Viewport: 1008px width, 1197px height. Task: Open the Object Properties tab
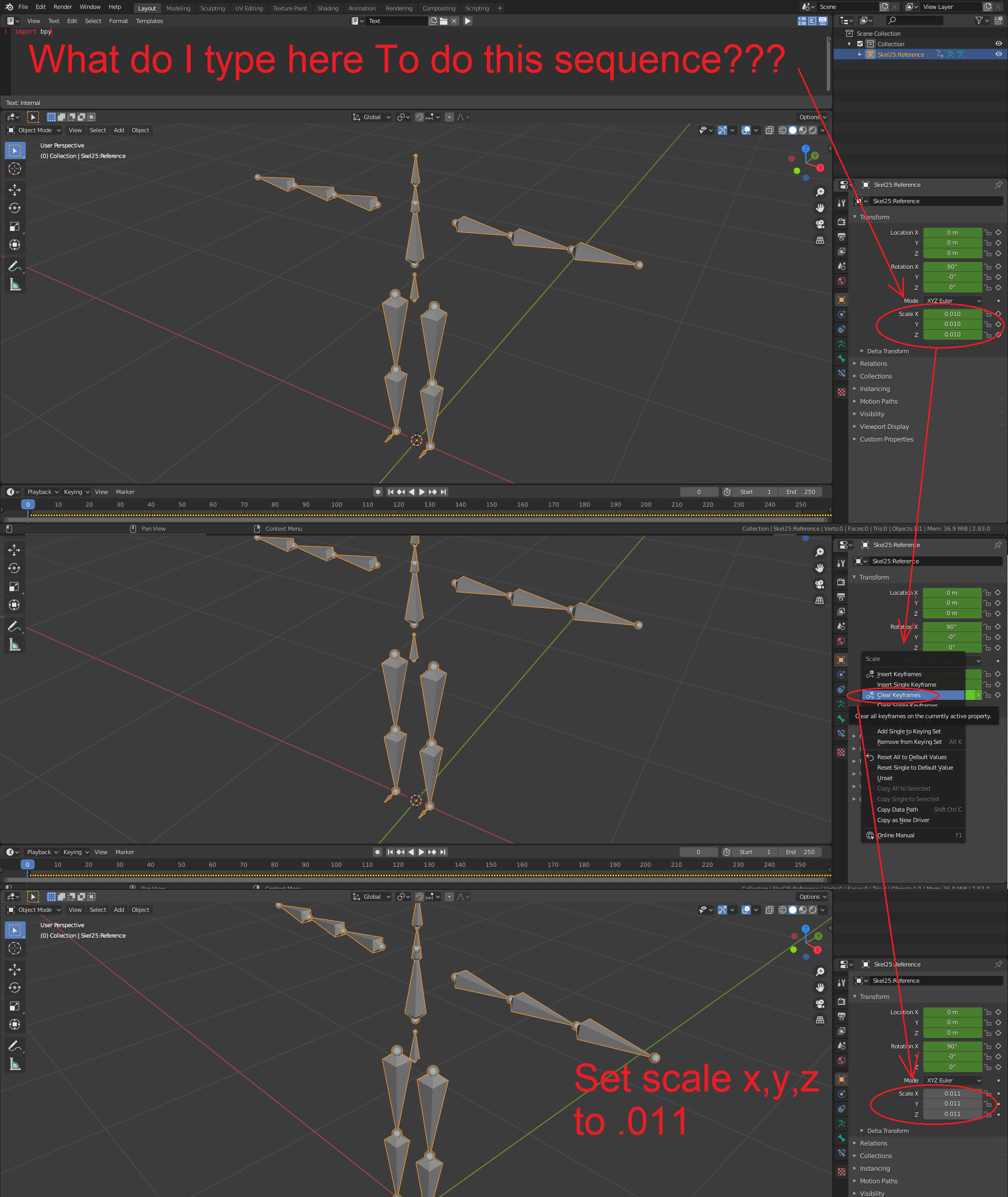tap(841, 299)
